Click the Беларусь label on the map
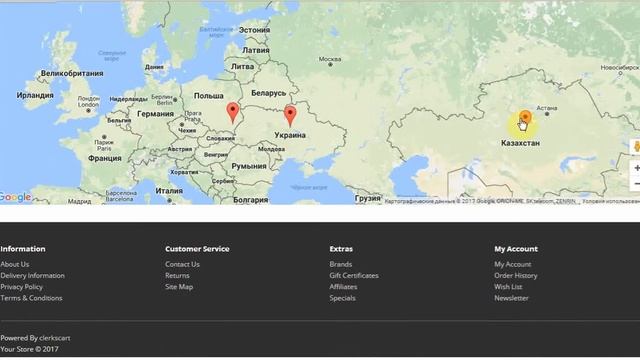This screenshot has height=360, width=640. pos(269,93)
